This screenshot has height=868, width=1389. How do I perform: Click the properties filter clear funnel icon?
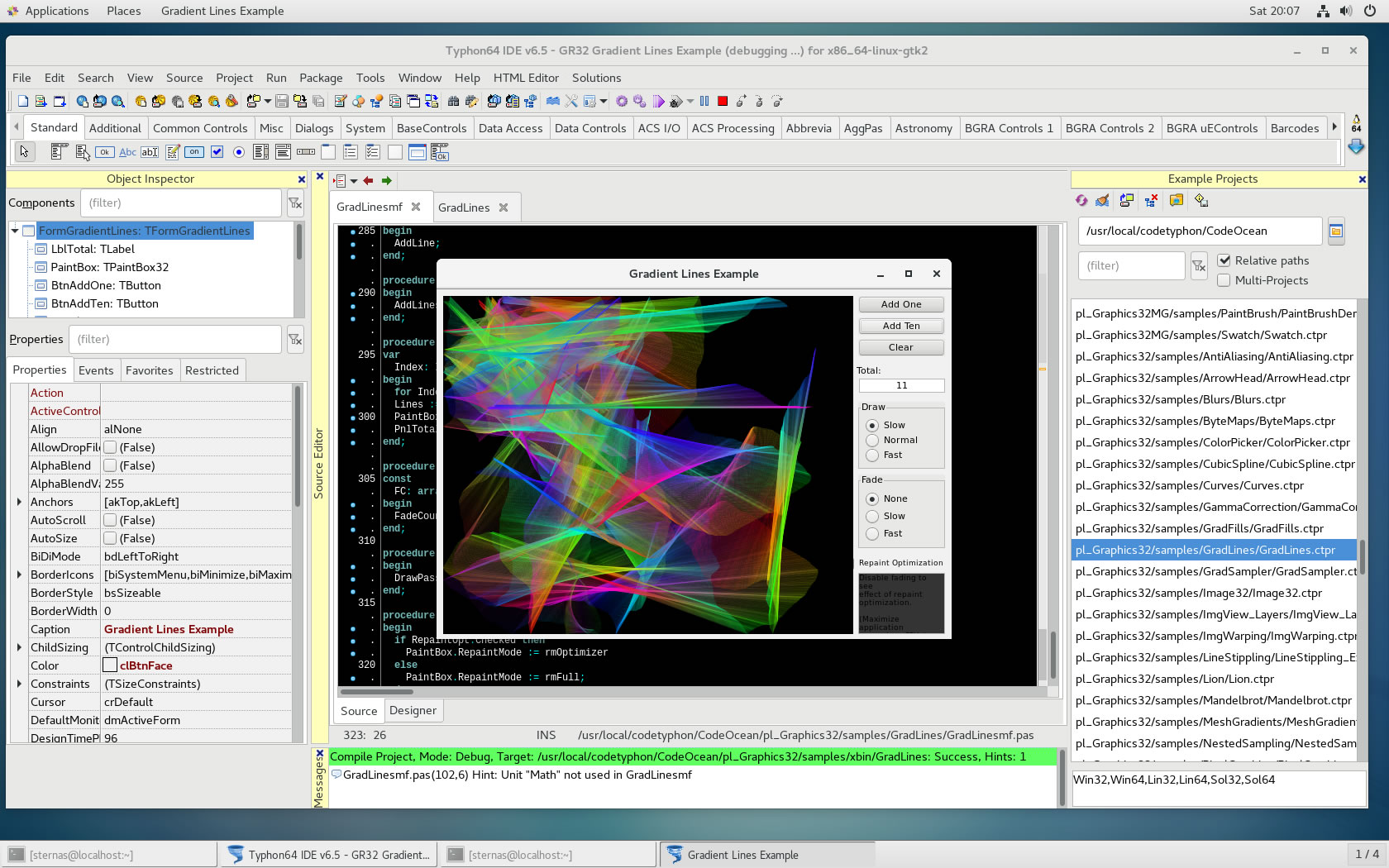coord(295,340)
